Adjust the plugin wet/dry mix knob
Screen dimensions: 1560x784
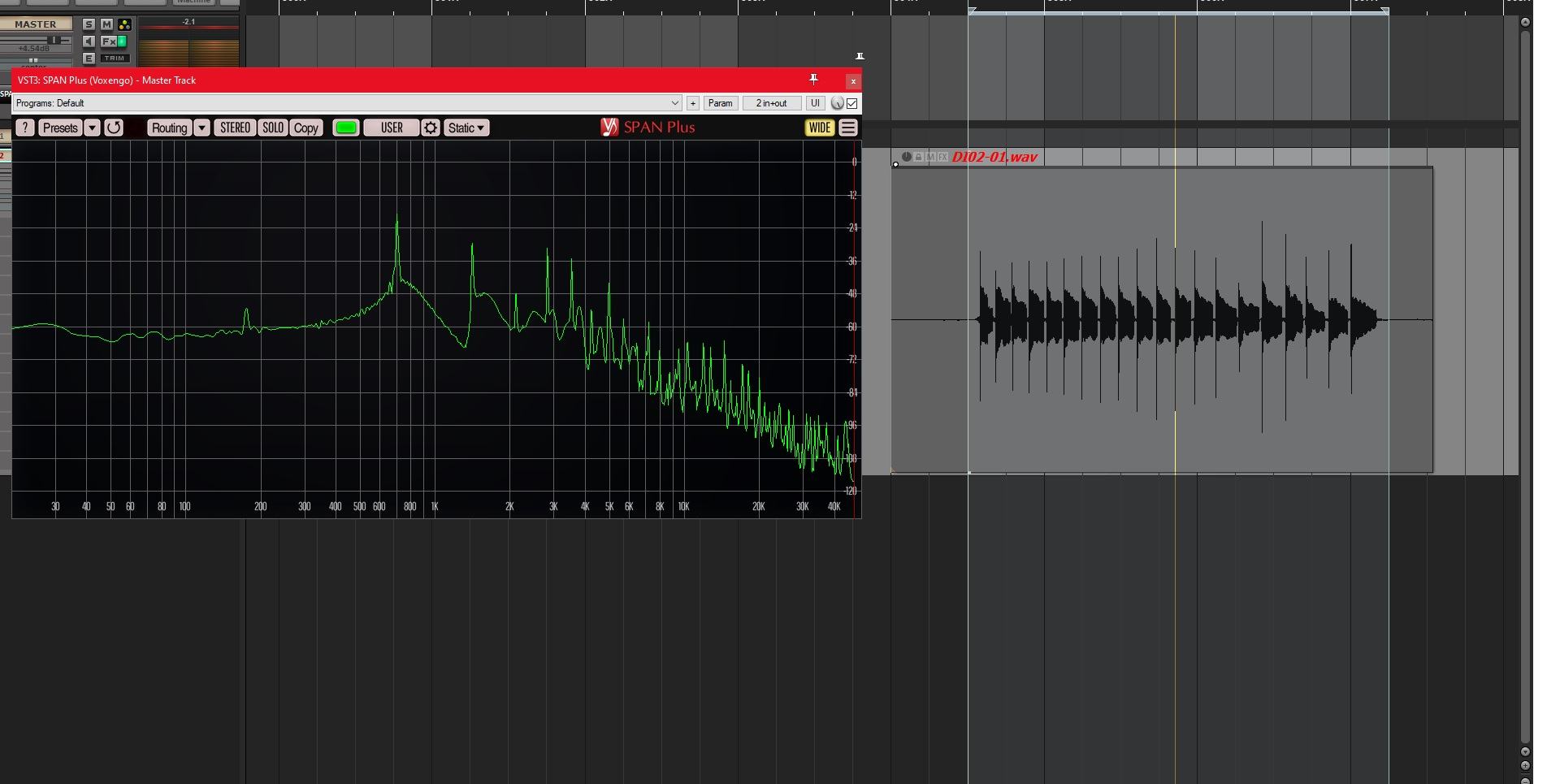(x=837, y=103)
